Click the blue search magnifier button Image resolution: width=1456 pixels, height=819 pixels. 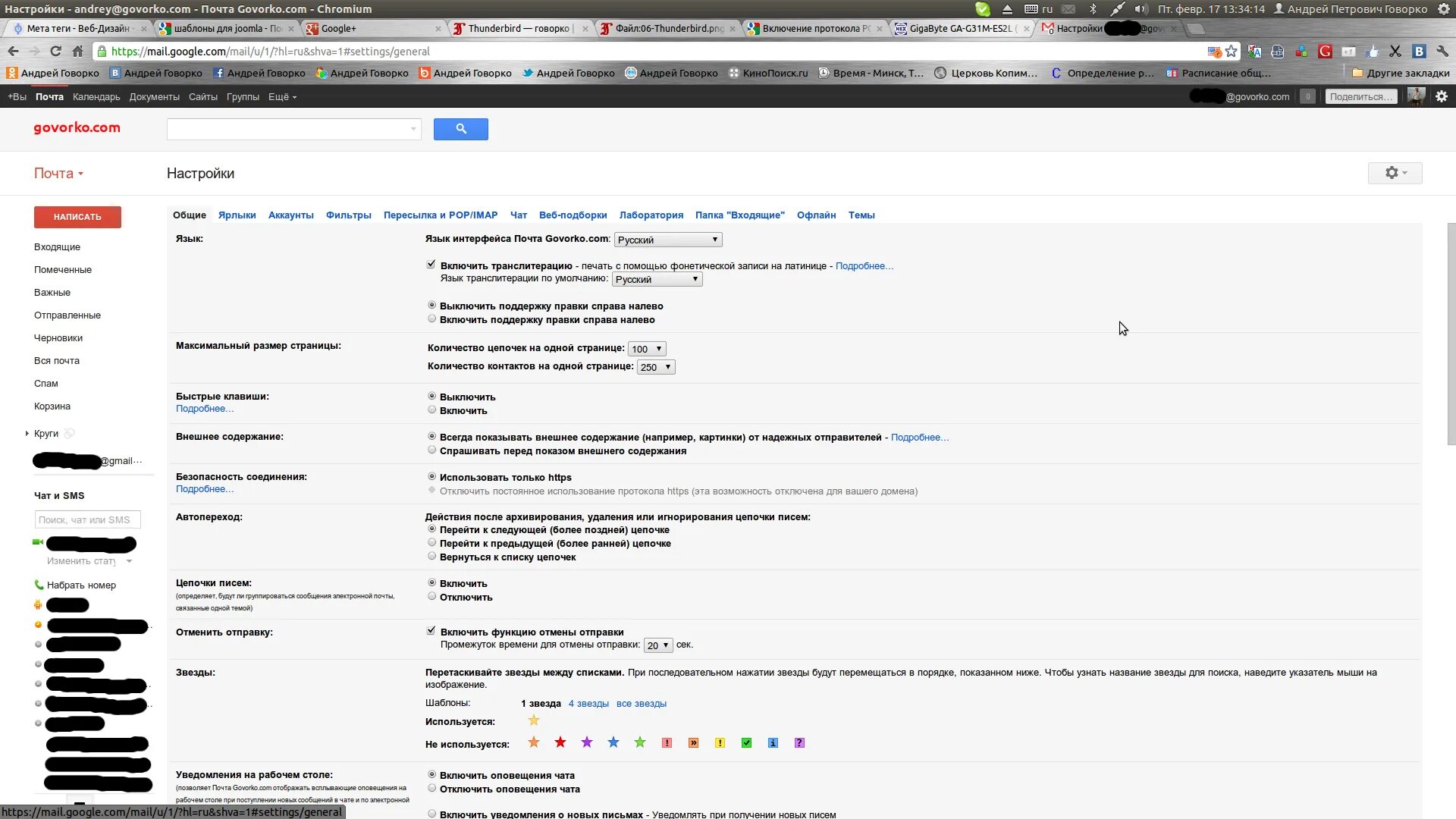click(460, 129)
